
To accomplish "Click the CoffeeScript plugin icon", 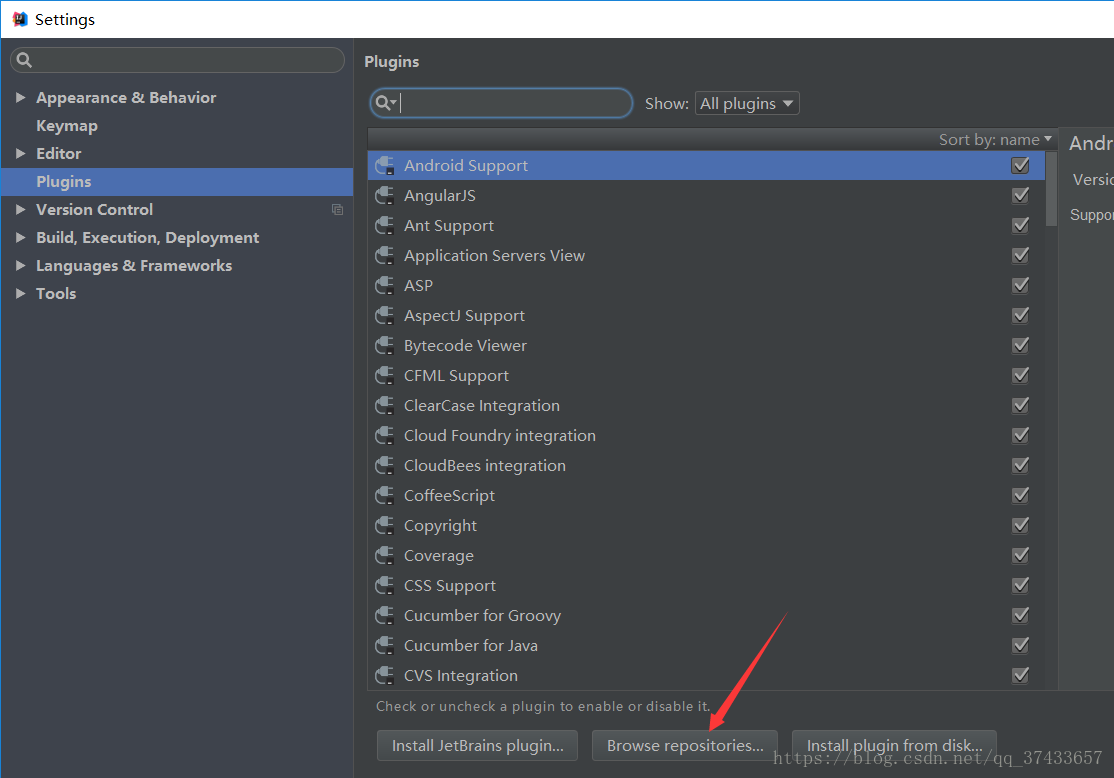I will coord(384,495).
